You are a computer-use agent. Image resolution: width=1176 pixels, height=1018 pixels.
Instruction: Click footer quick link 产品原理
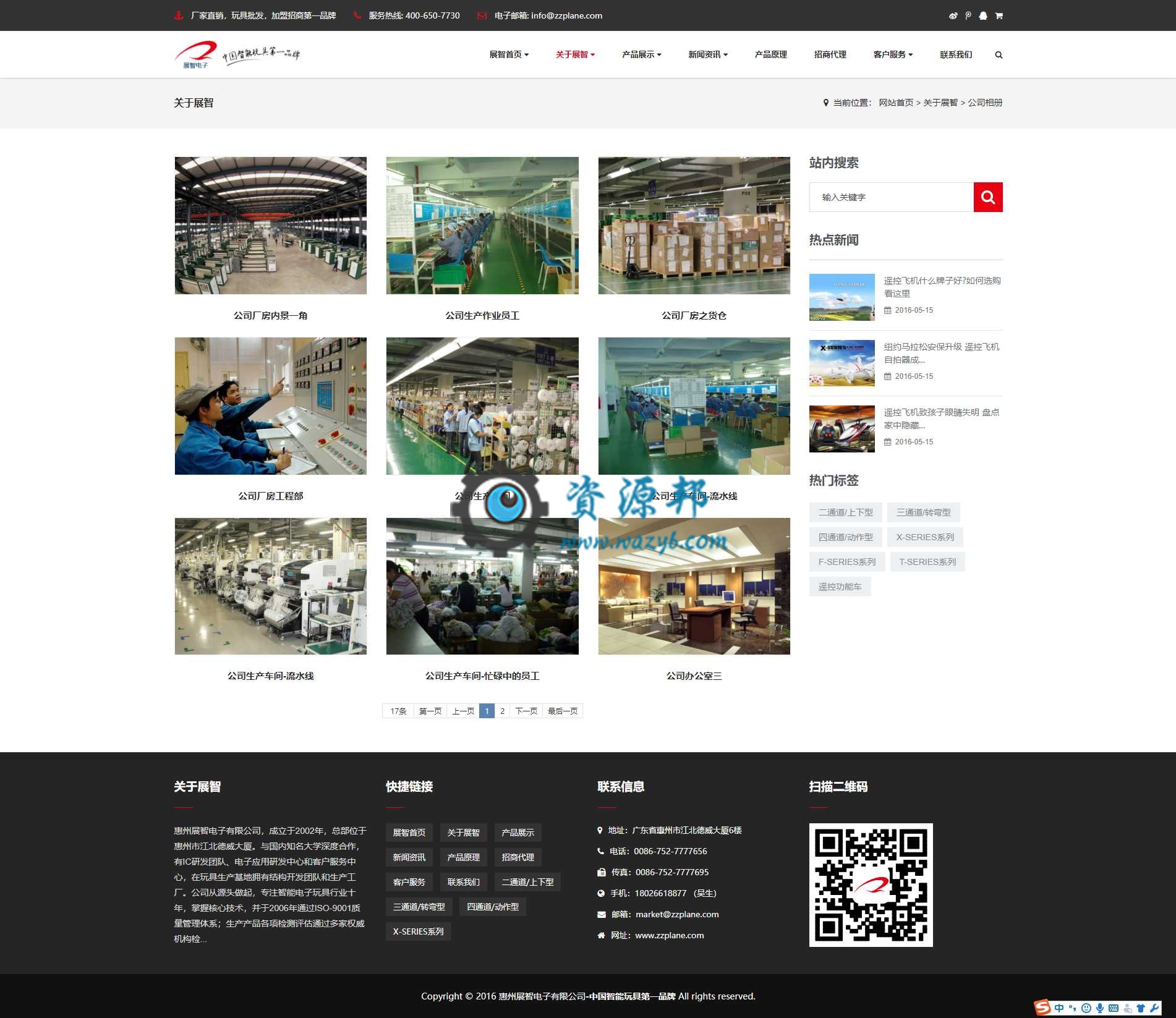click(x=463, y=857)
